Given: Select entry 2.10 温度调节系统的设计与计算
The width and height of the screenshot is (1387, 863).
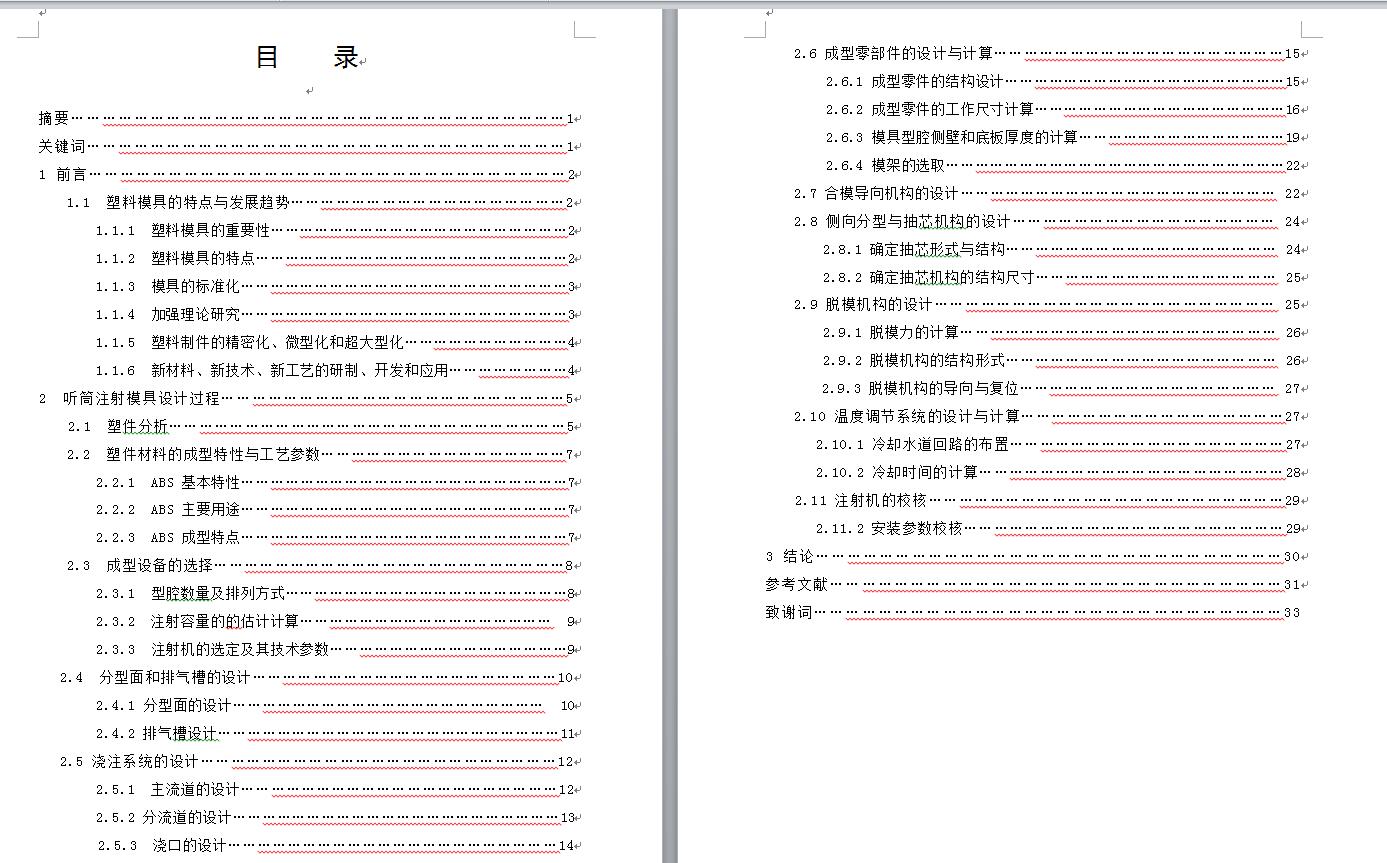Looking at the screenshot, I should point(1047,416).
